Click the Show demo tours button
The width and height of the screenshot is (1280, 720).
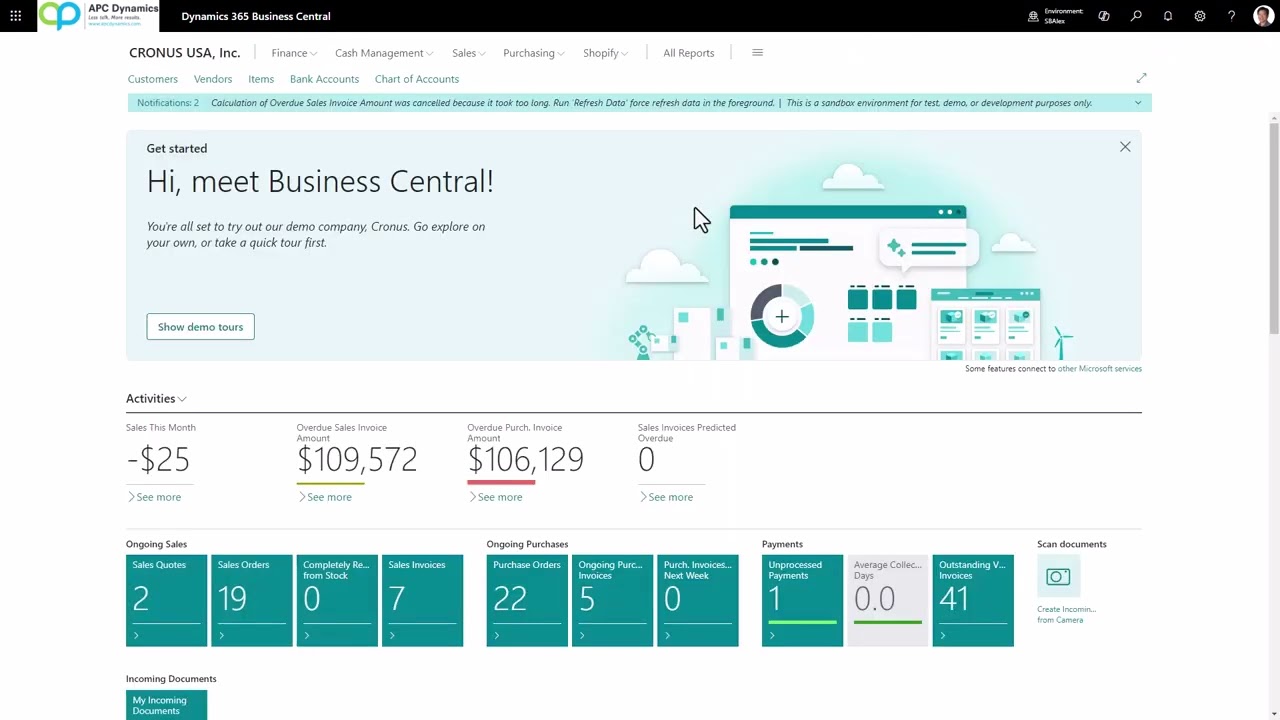(200, 327)
